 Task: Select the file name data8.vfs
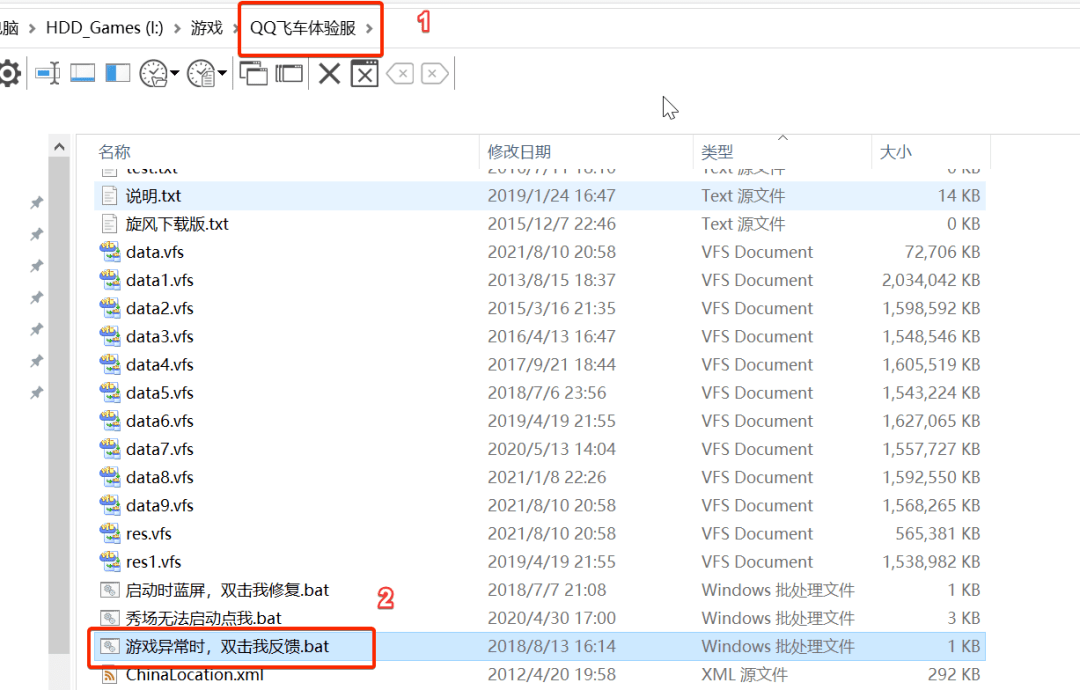(x=160, y=477)
